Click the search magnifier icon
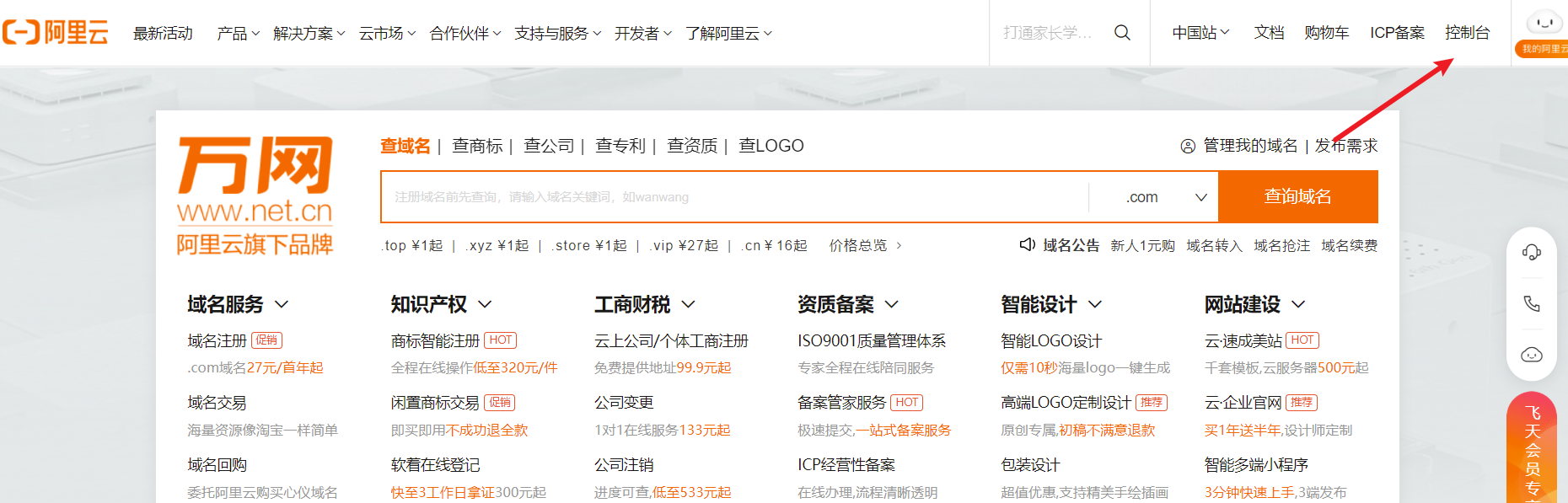This screenshot has height=503, width=1568. point(1122,33)
